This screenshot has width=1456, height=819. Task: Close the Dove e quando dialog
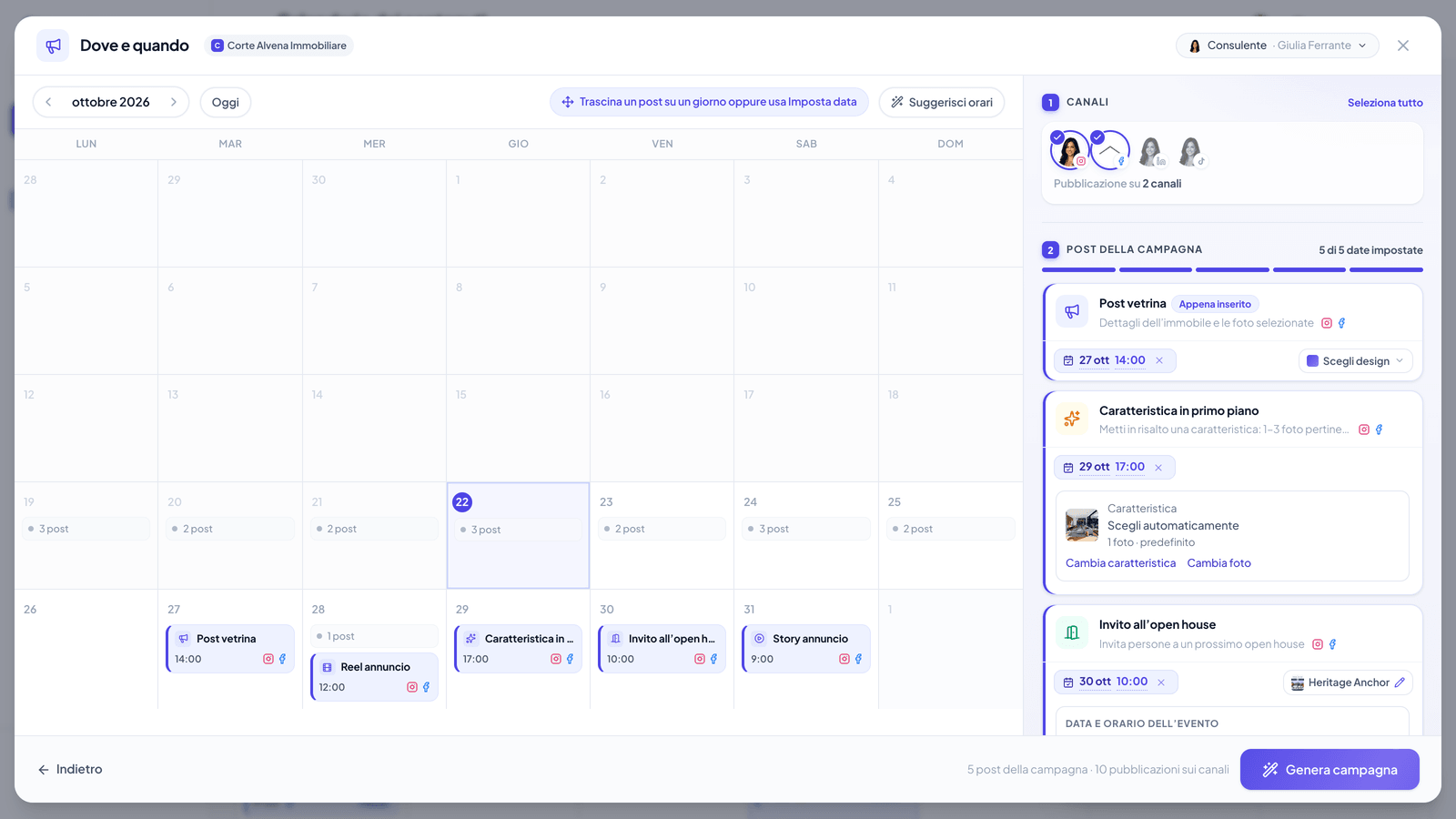[1403, 45]
